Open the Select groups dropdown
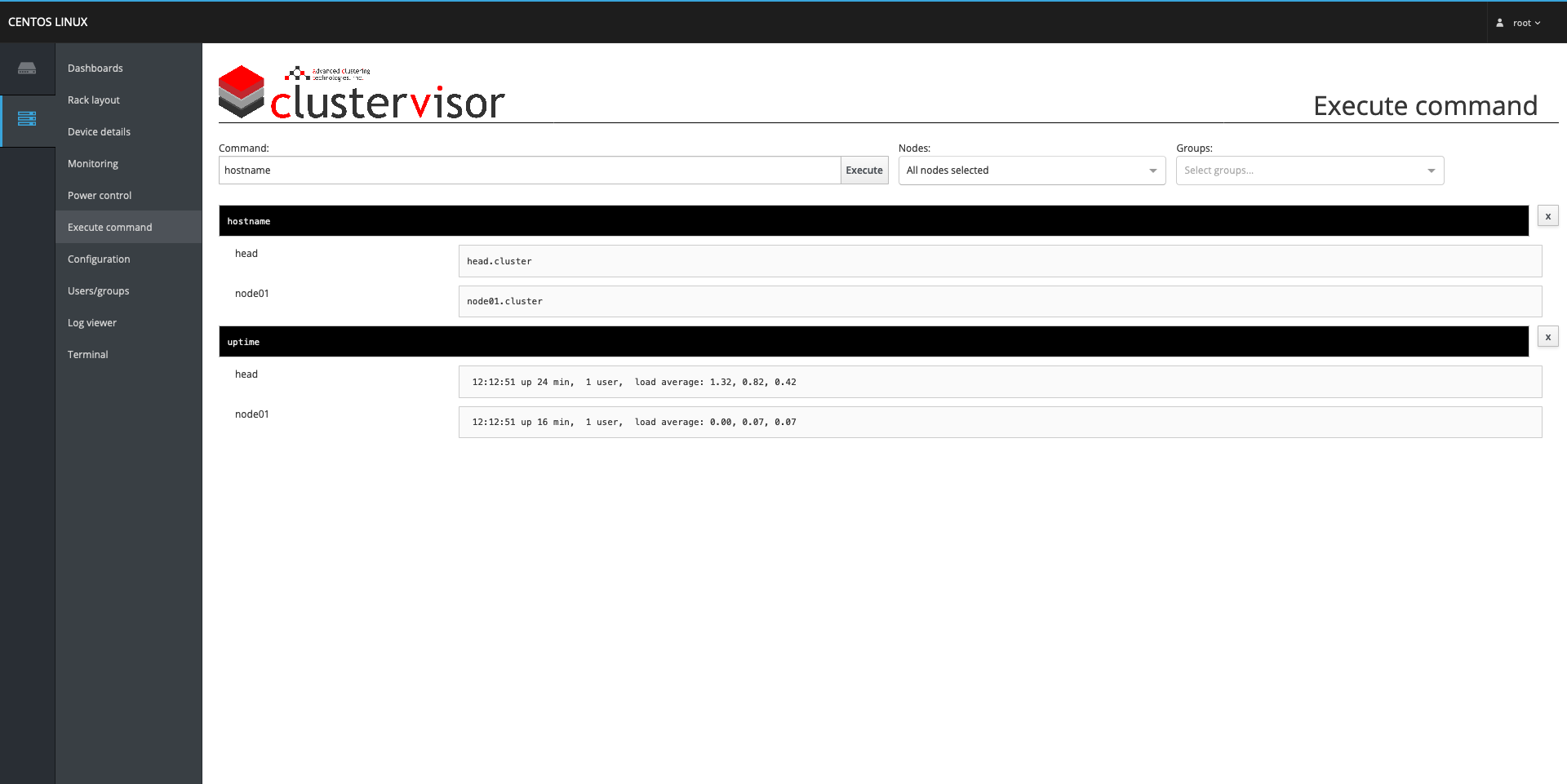This screenshot has width=1567, height=784. point(1309,171)
